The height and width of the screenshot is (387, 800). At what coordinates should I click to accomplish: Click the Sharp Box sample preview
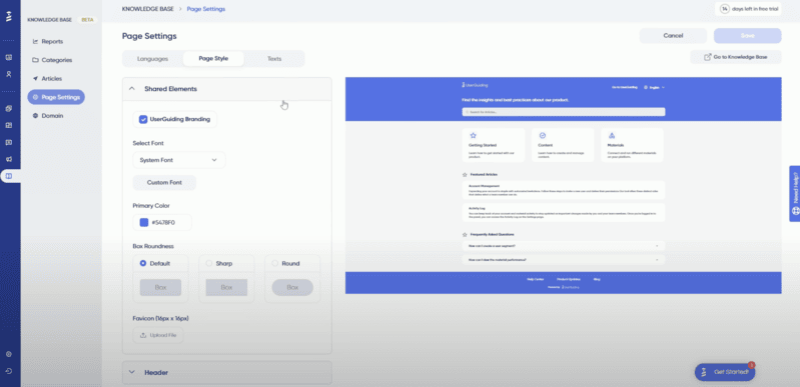227,288
